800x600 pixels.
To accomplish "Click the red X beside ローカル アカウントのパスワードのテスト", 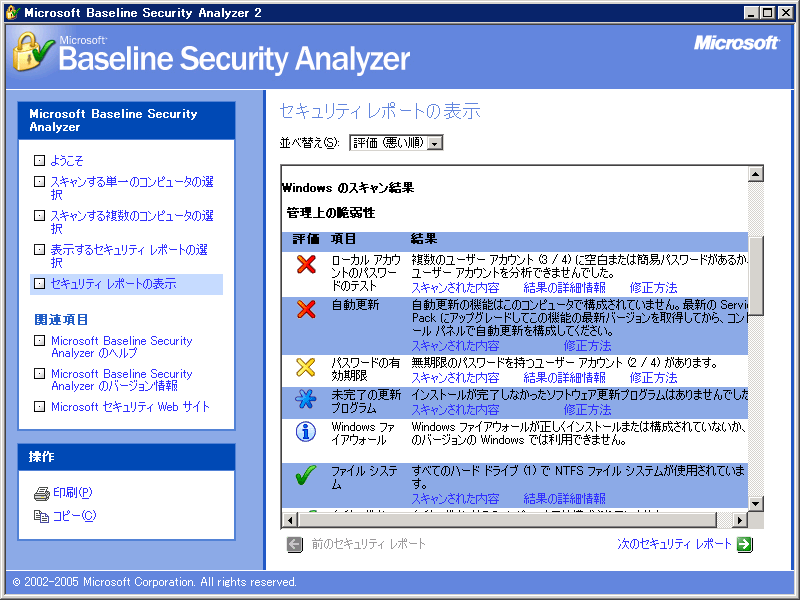I will 306,264.
